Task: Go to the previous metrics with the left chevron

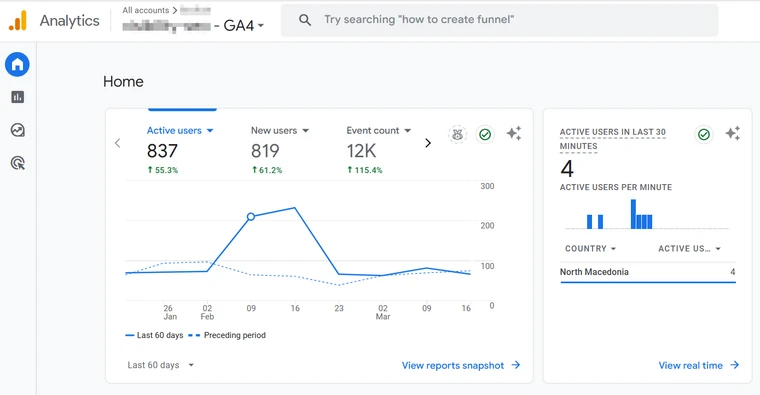Action: [117, 143]
